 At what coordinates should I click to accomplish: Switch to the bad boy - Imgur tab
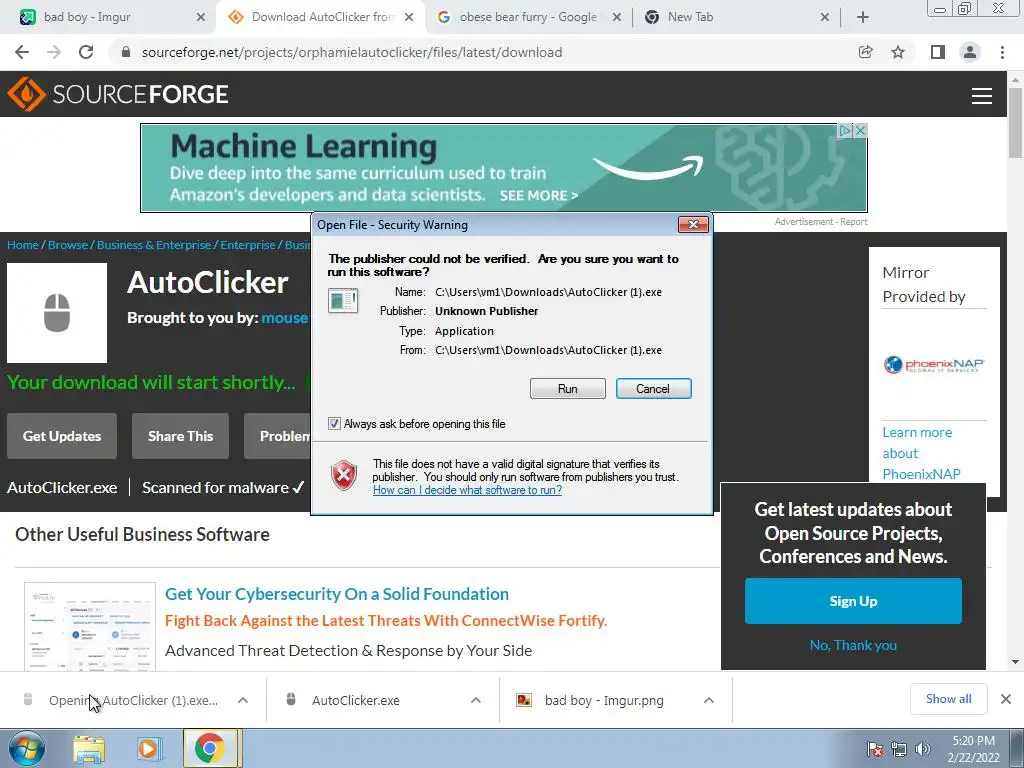click(110, 18)
